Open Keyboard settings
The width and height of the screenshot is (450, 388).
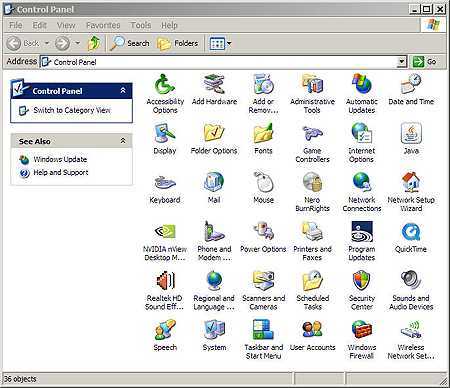(165, 188)
